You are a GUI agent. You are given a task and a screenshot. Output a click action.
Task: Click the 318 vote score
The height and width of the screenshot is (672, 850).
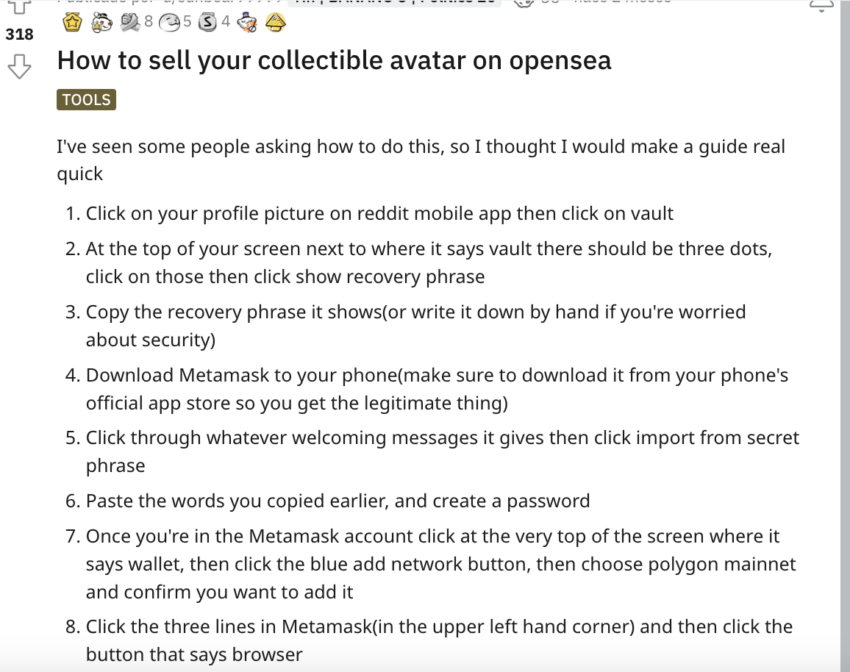19,34
